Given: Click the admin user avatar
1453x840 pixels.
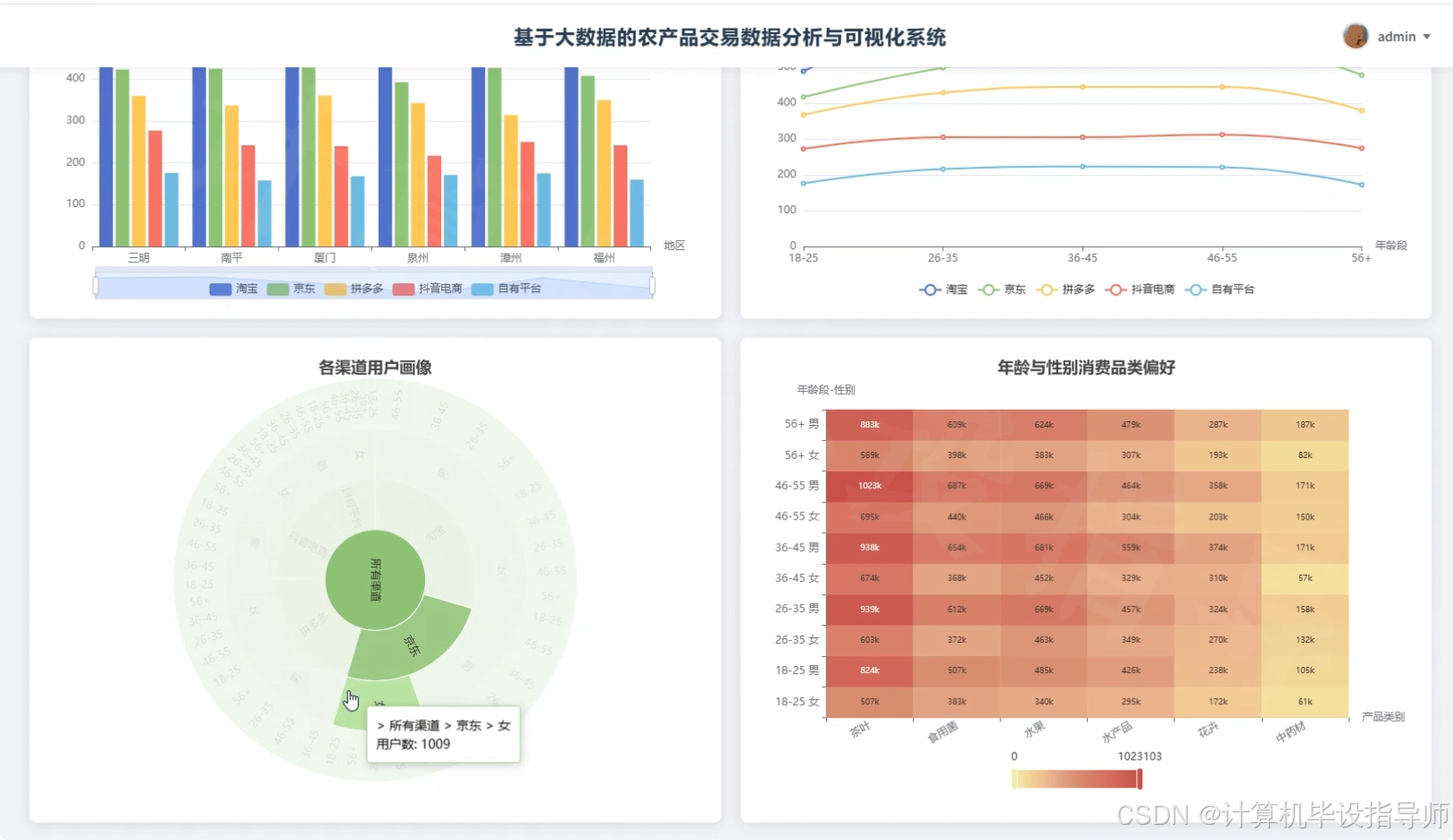Looking at the screenshot, I should click(x=1356, y=37).
